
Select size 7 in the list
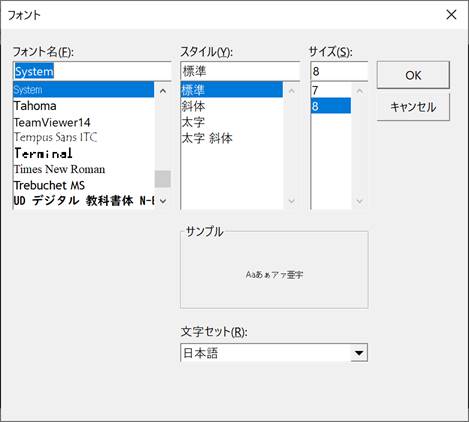[x=331, y=90]
